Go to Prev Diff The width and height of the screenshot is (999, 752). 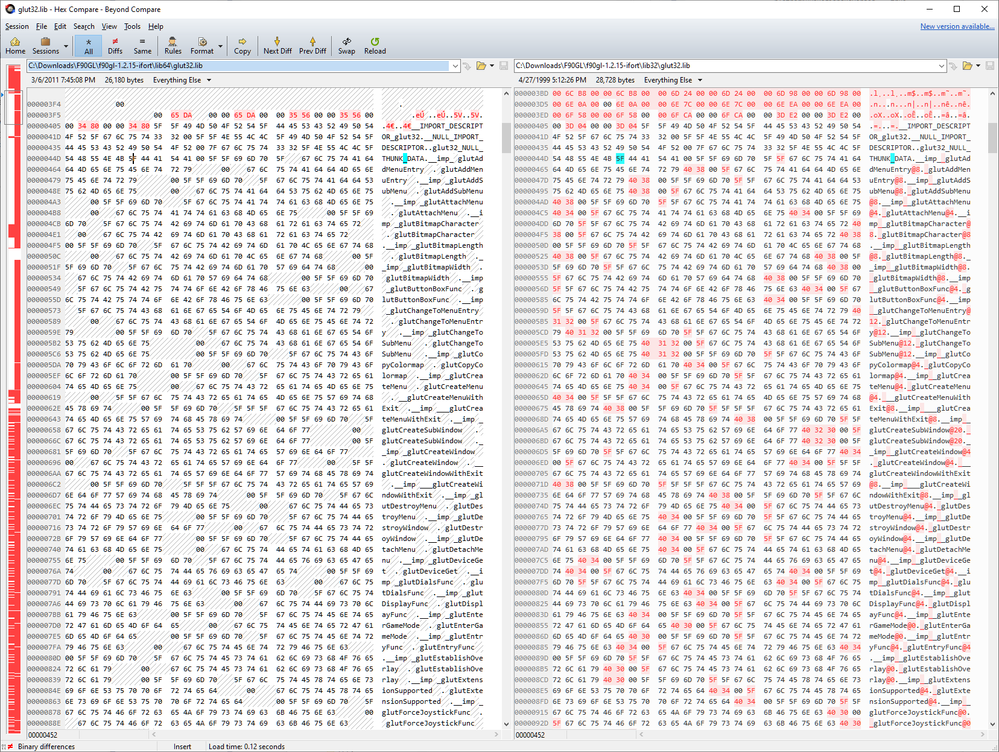point(312,45)
